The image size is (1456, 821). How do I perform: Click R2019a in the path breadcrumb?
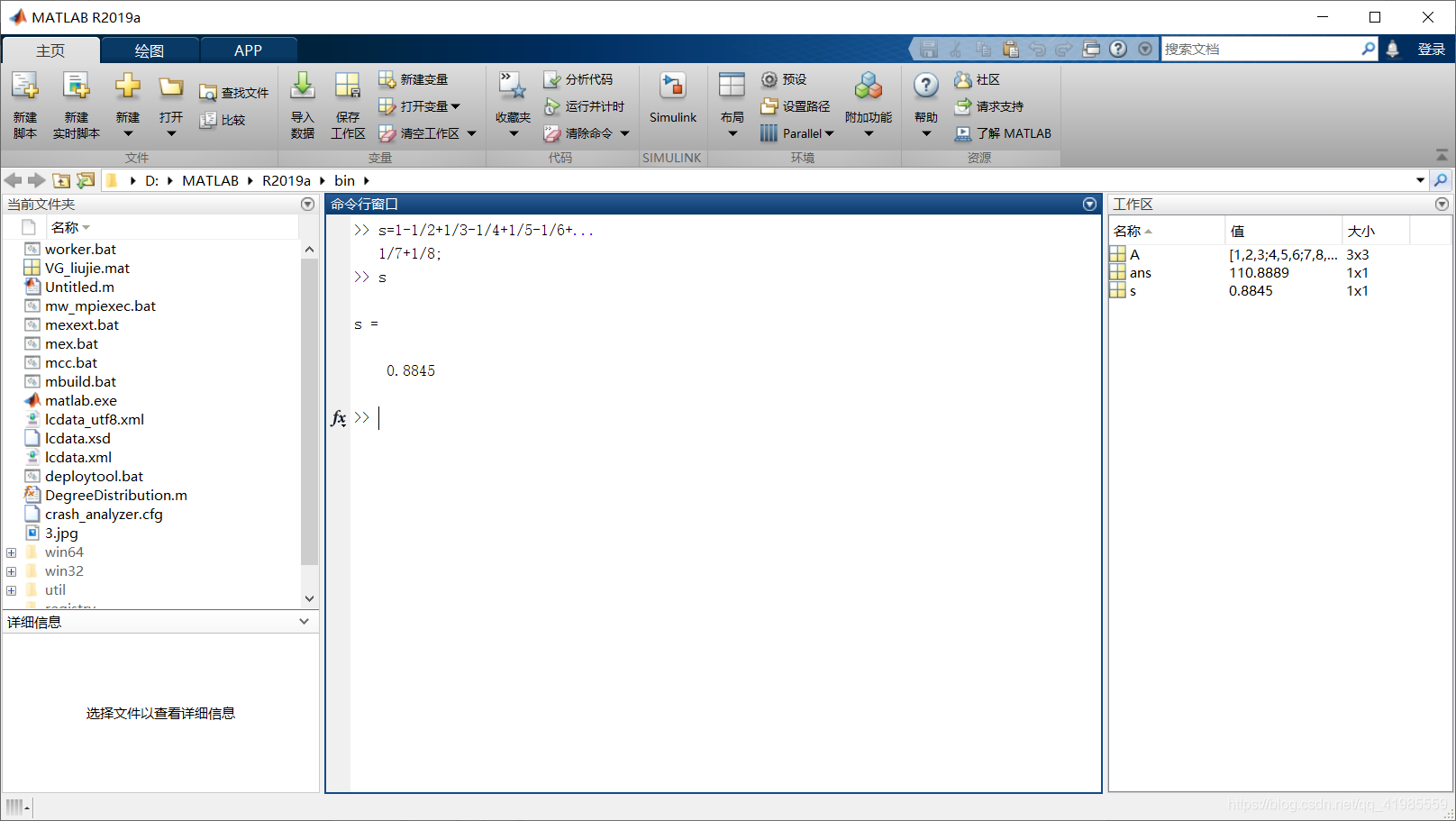[287, 180]
